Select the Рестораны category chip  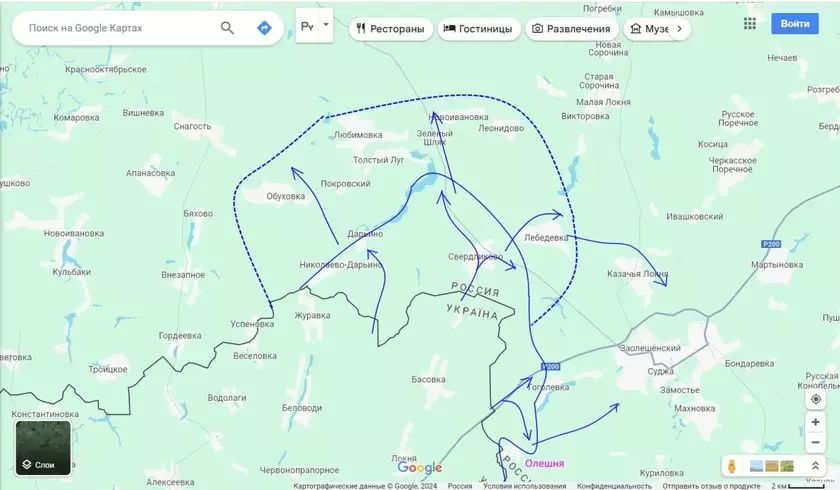(x=390, y=29)
